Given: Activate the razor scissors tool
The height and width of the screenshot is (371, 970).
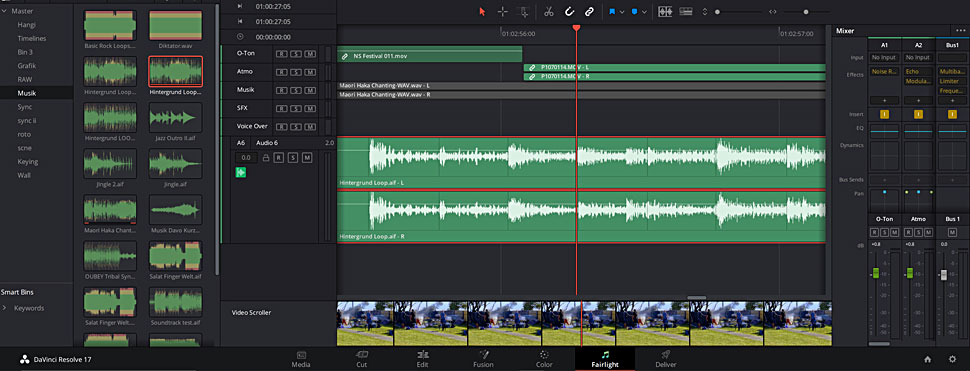Looking at the screenshot, I should pyautogui.click(x=549, y=11).
